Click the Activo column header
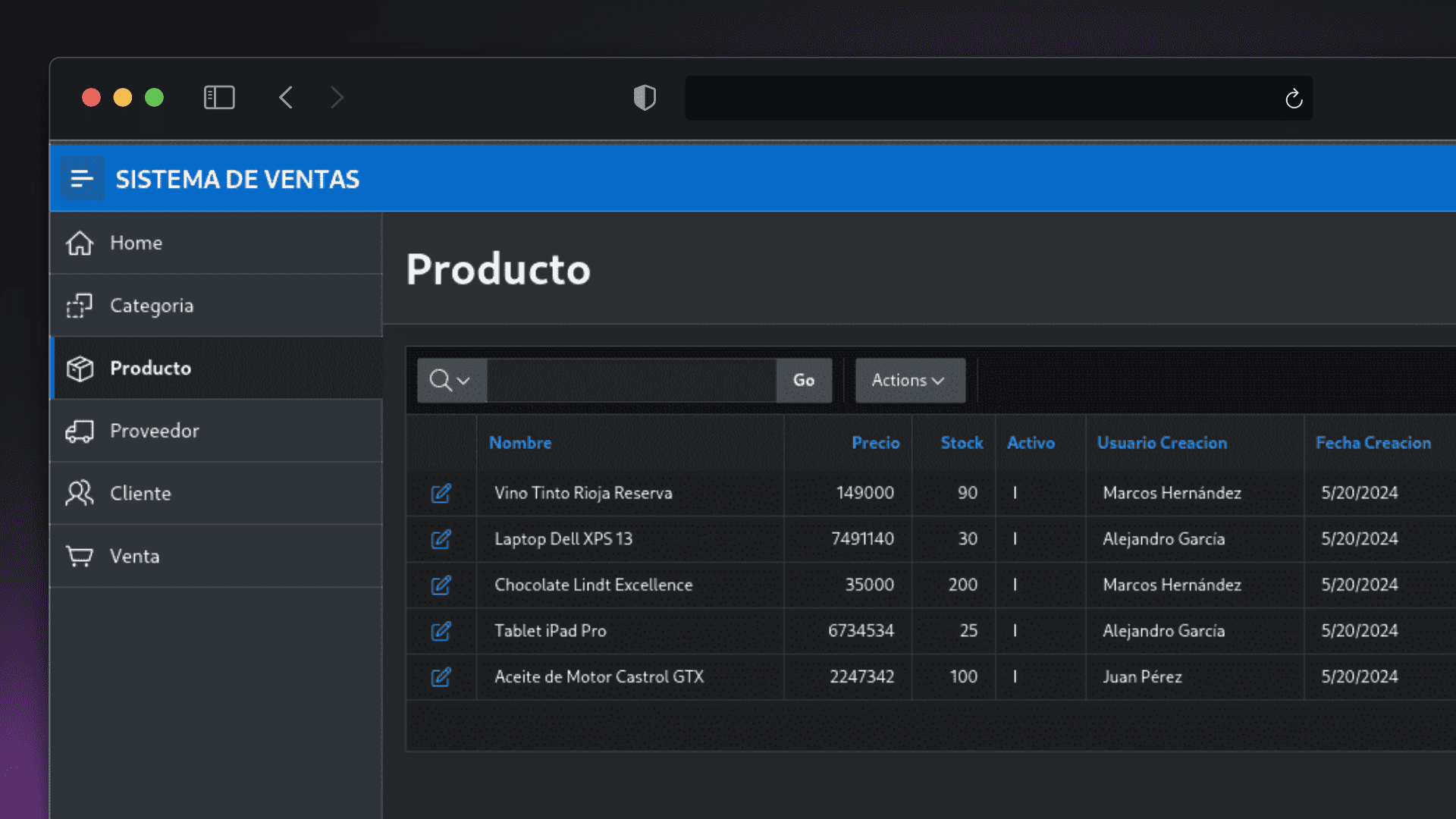The height and width of the screenshot is (819, 1456). pos(1031,443)
